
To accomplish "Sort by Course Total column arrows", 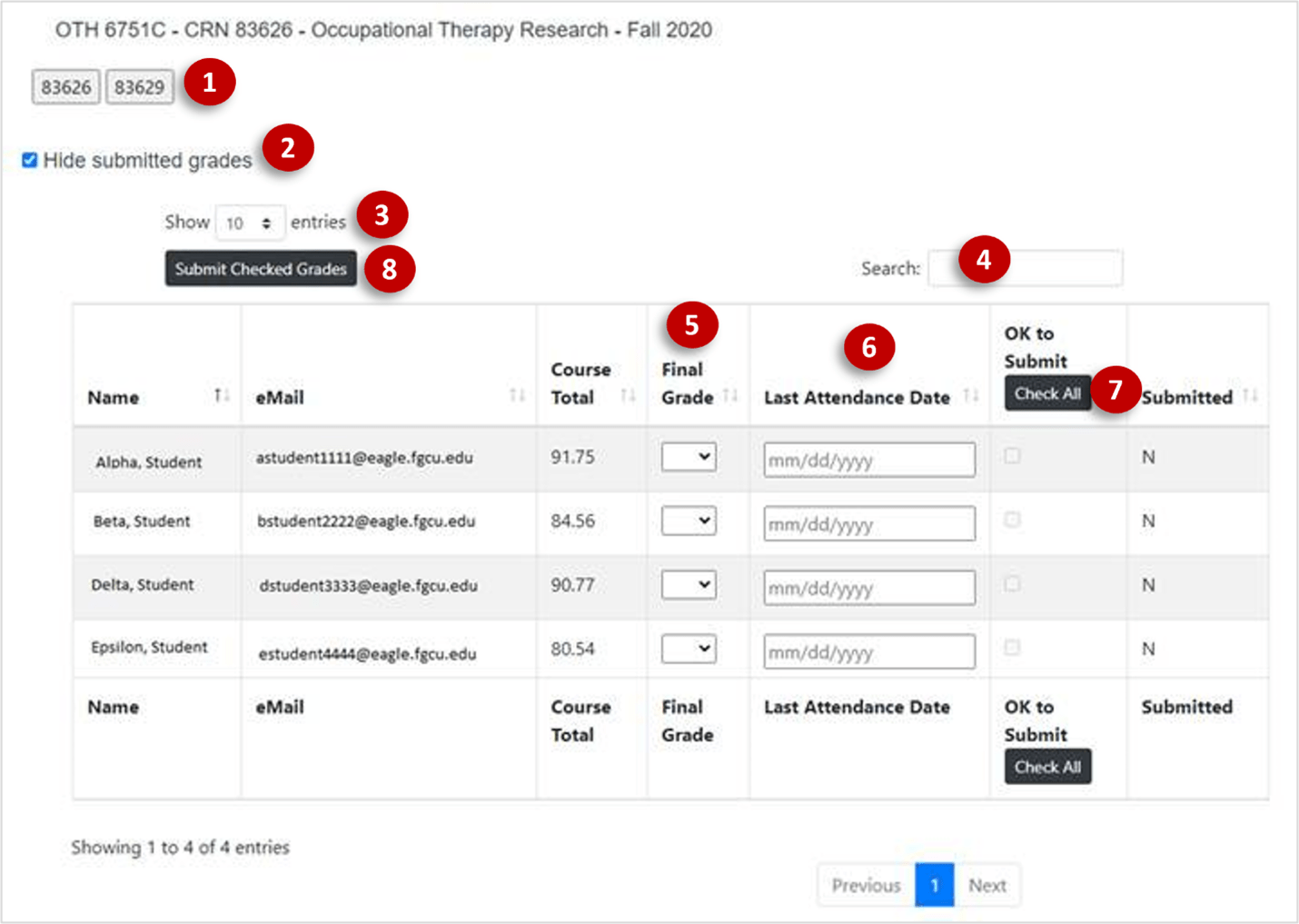I will pyautogui.click(x=628, y=395).
